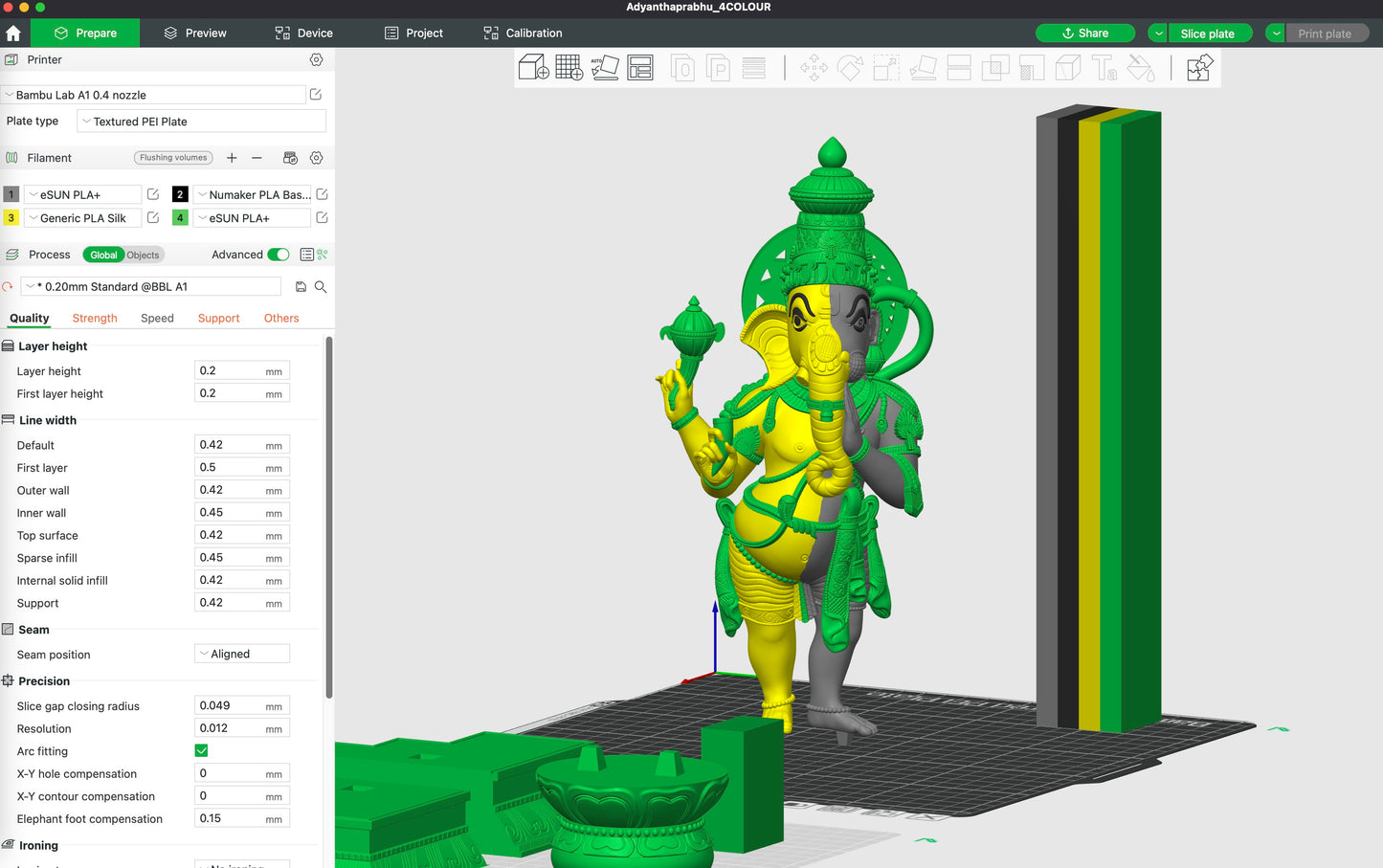Save the process preset with disk icon
This screenshot has height=868, width=1383.
(x=301, y=287)
